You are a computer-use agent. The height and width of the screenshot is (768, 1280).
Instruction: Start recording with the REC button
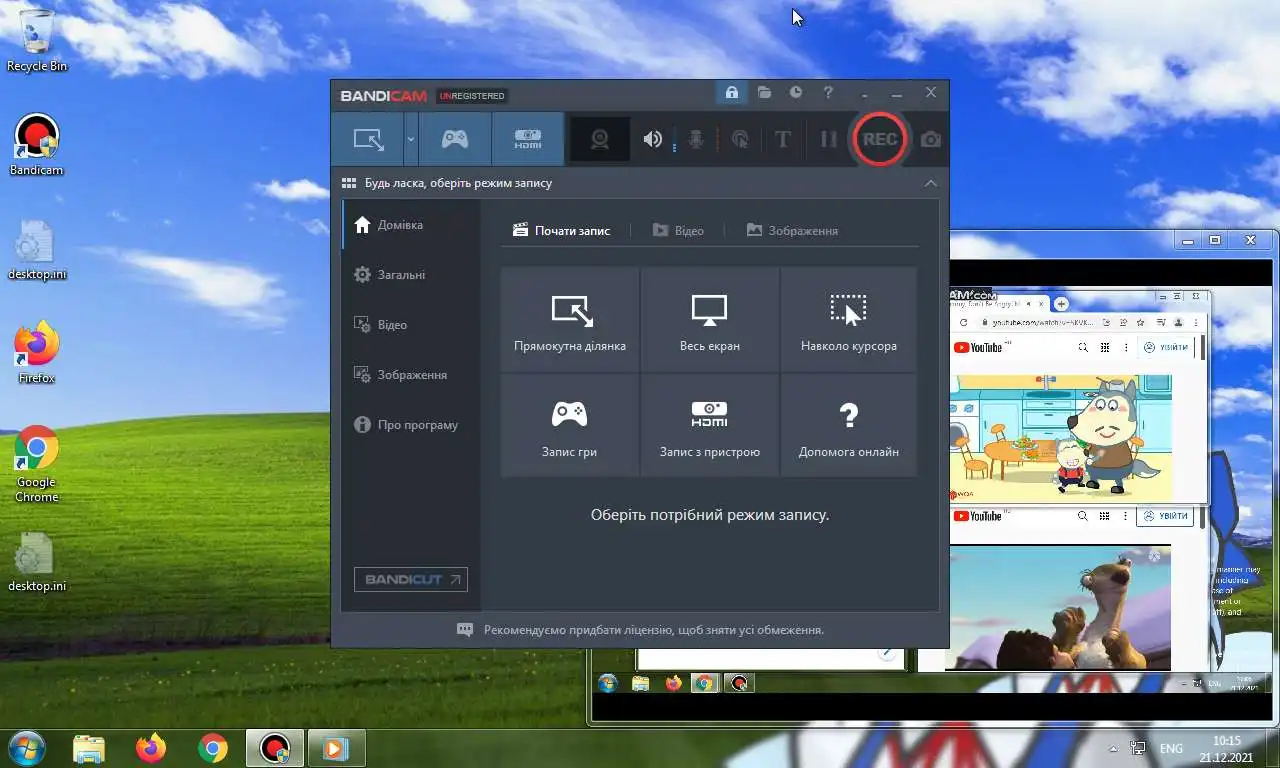point(879,139)
